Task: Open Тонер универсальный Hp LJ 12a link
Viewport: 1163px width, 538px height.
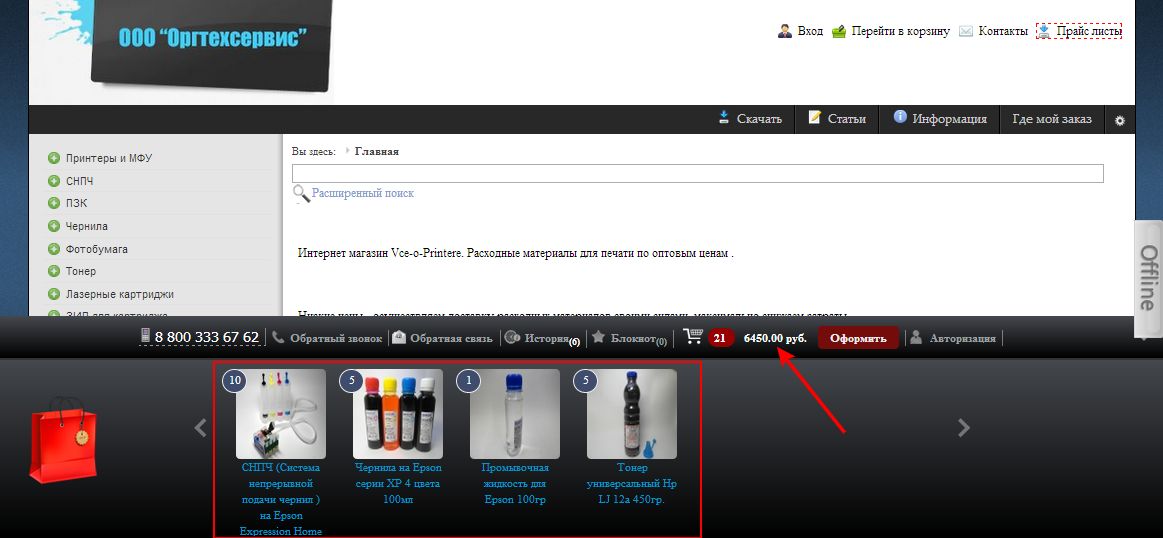Action: pos(632,484)
